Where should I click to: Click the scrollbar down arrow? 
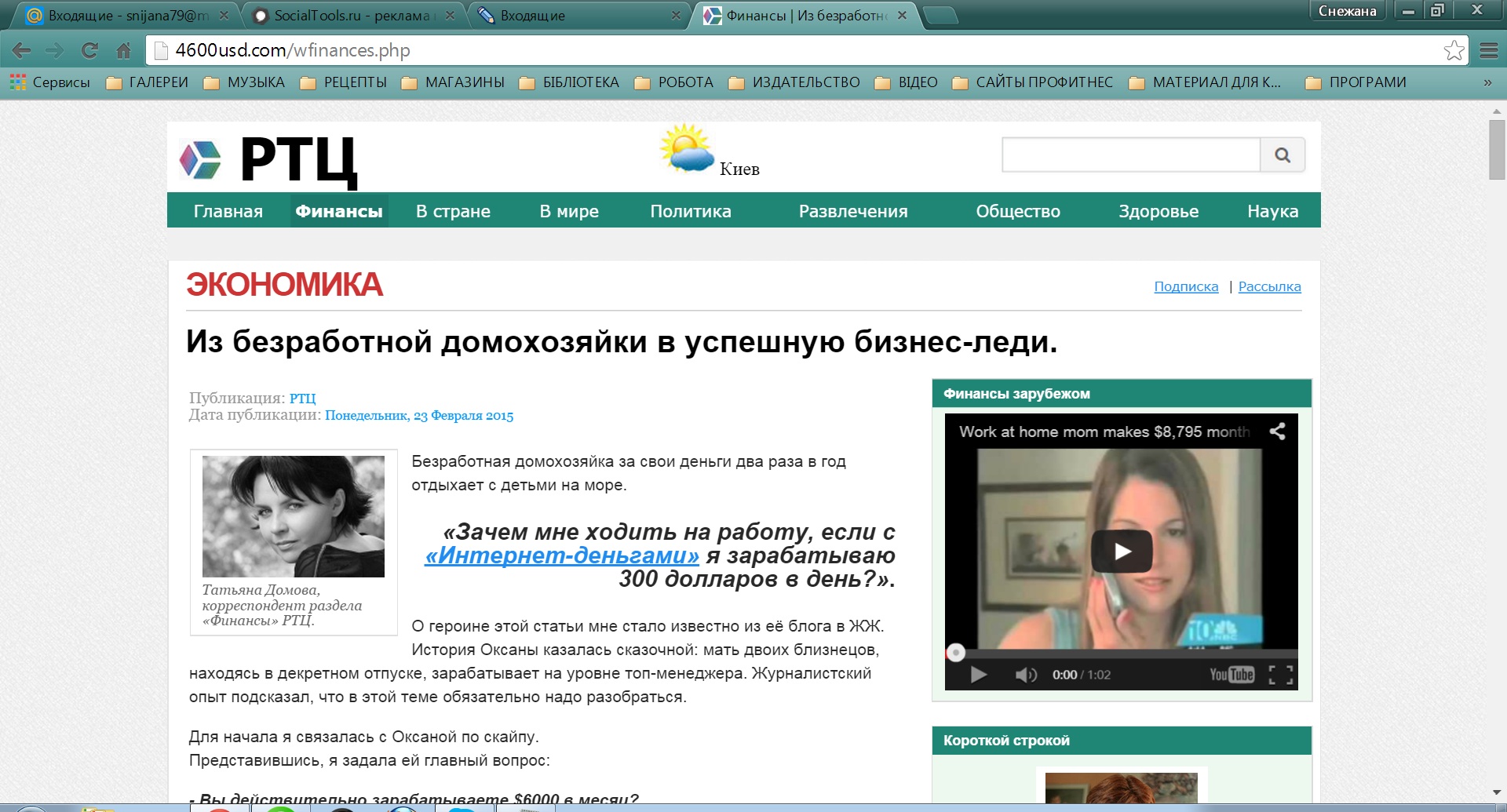point(1496,793)
